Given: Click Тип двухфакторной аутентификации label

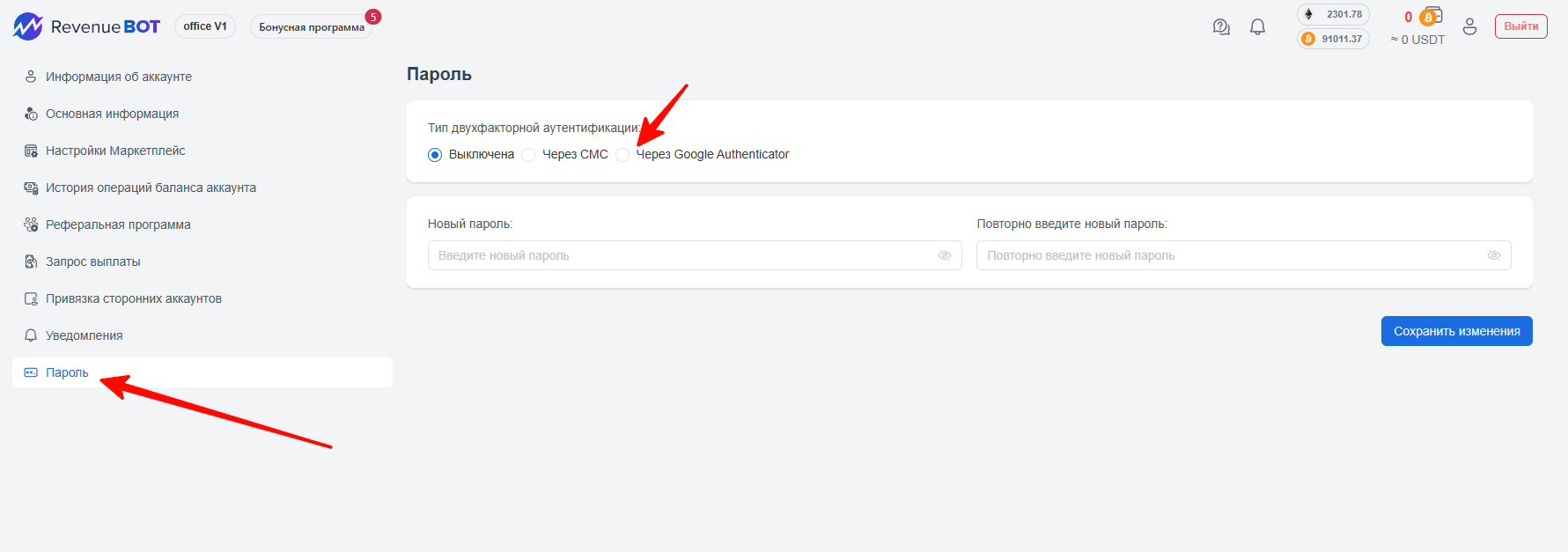Looking at the screenshot, I should tap(534, 128).
